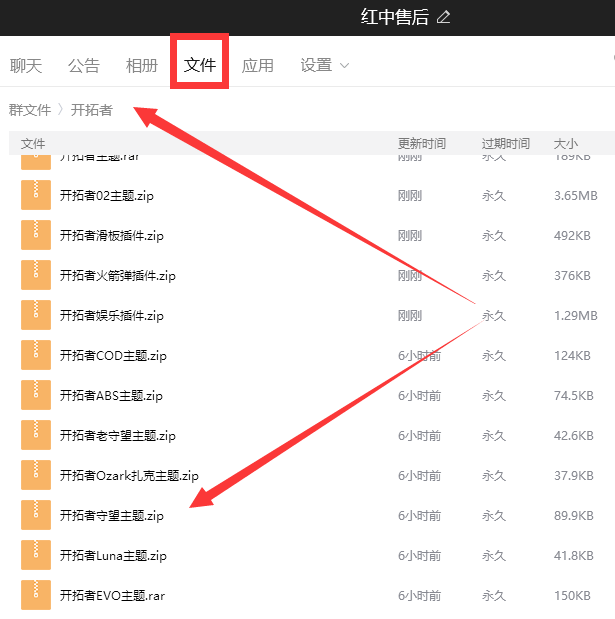Click the 群文件 breadcrumb link
This screenshot has height=619, width=615.
click(30, 110)
